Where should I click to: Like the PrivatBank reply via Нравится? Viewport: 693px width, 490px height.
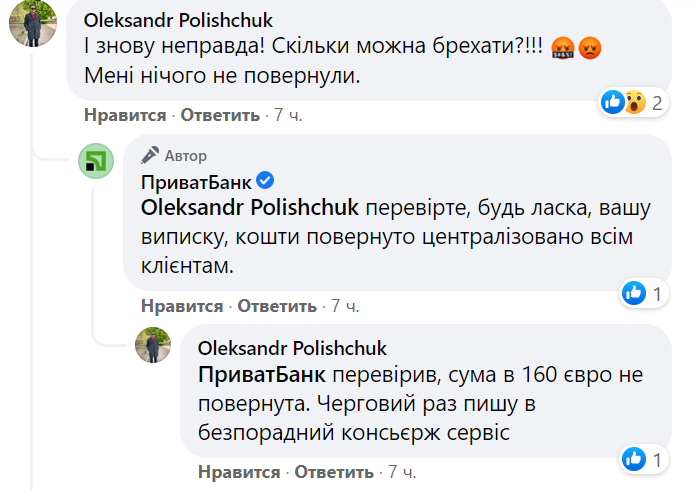coord(181,305)
